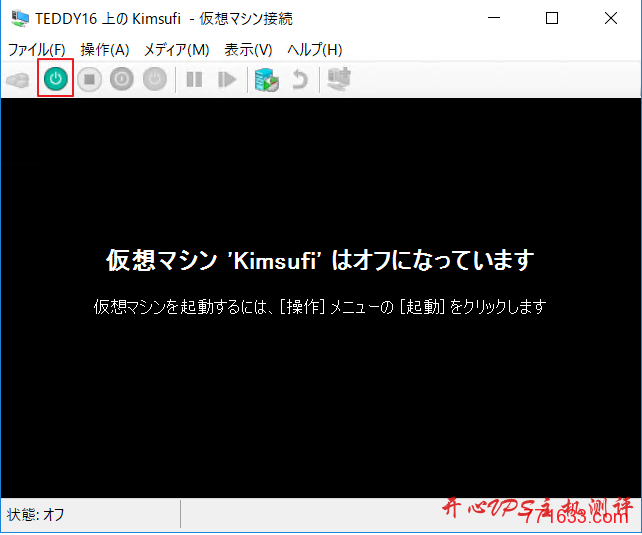Screen dimensions: 642x535
Task: Click the status text 状態: オフ
Action: click(36, 514)
